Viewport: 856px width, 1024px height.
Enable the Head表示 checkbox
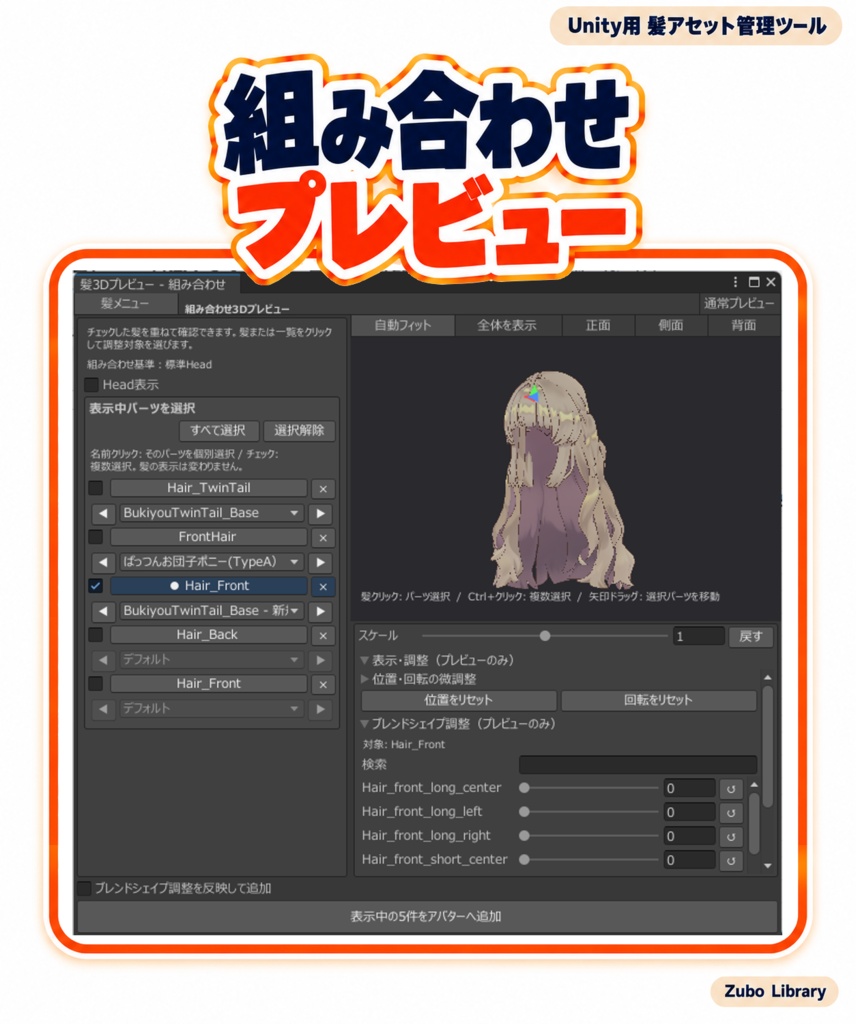(92, 385)
